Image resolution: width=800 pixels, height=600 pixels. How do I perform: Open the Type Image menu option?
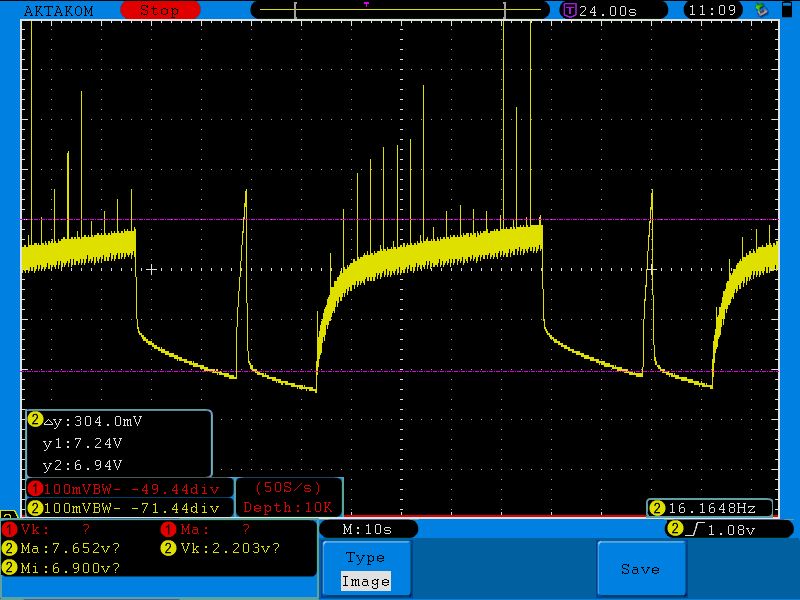(365, 569)
